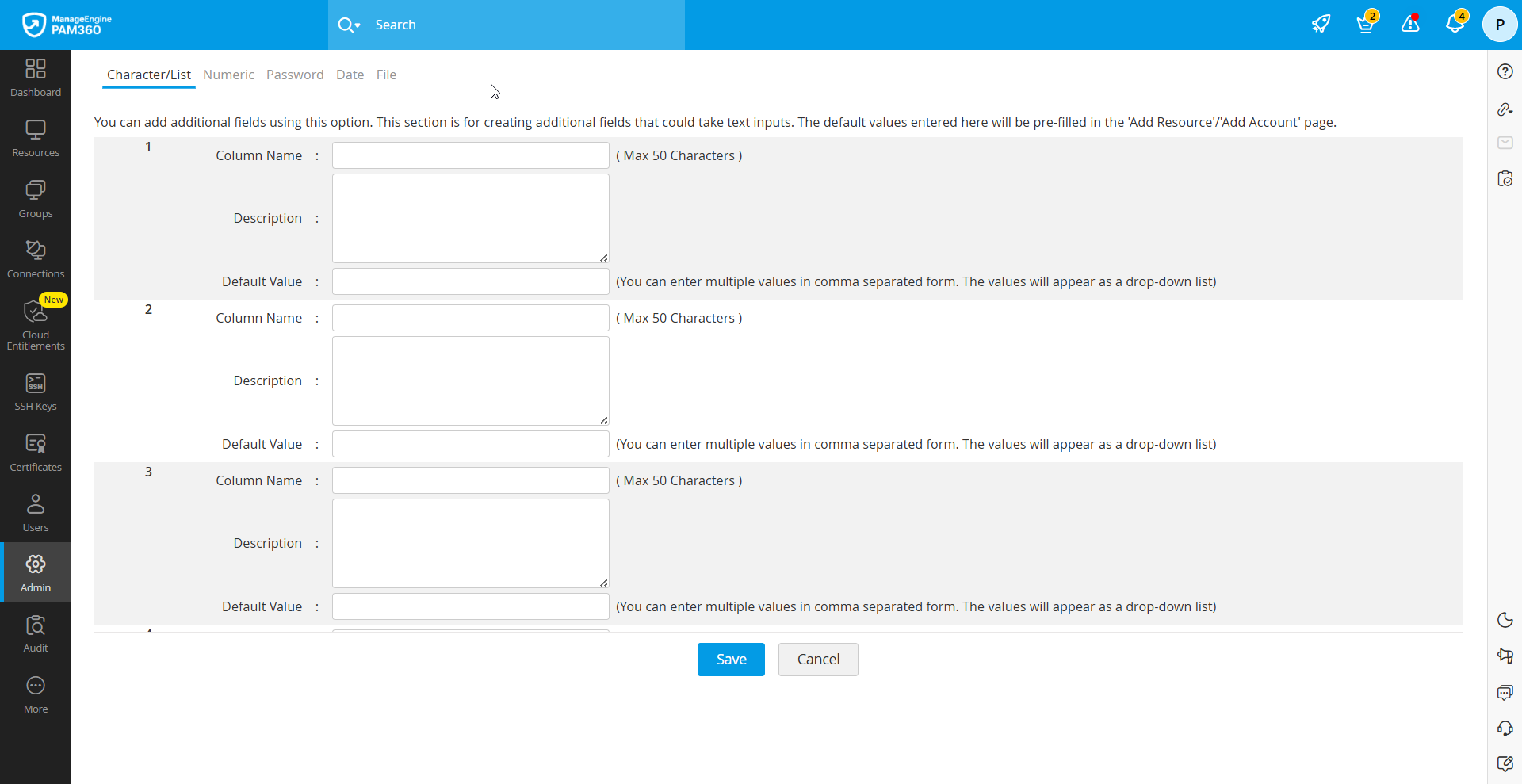Click the Save button
This screenshot has width=1522, height=784.
[731, 660]
